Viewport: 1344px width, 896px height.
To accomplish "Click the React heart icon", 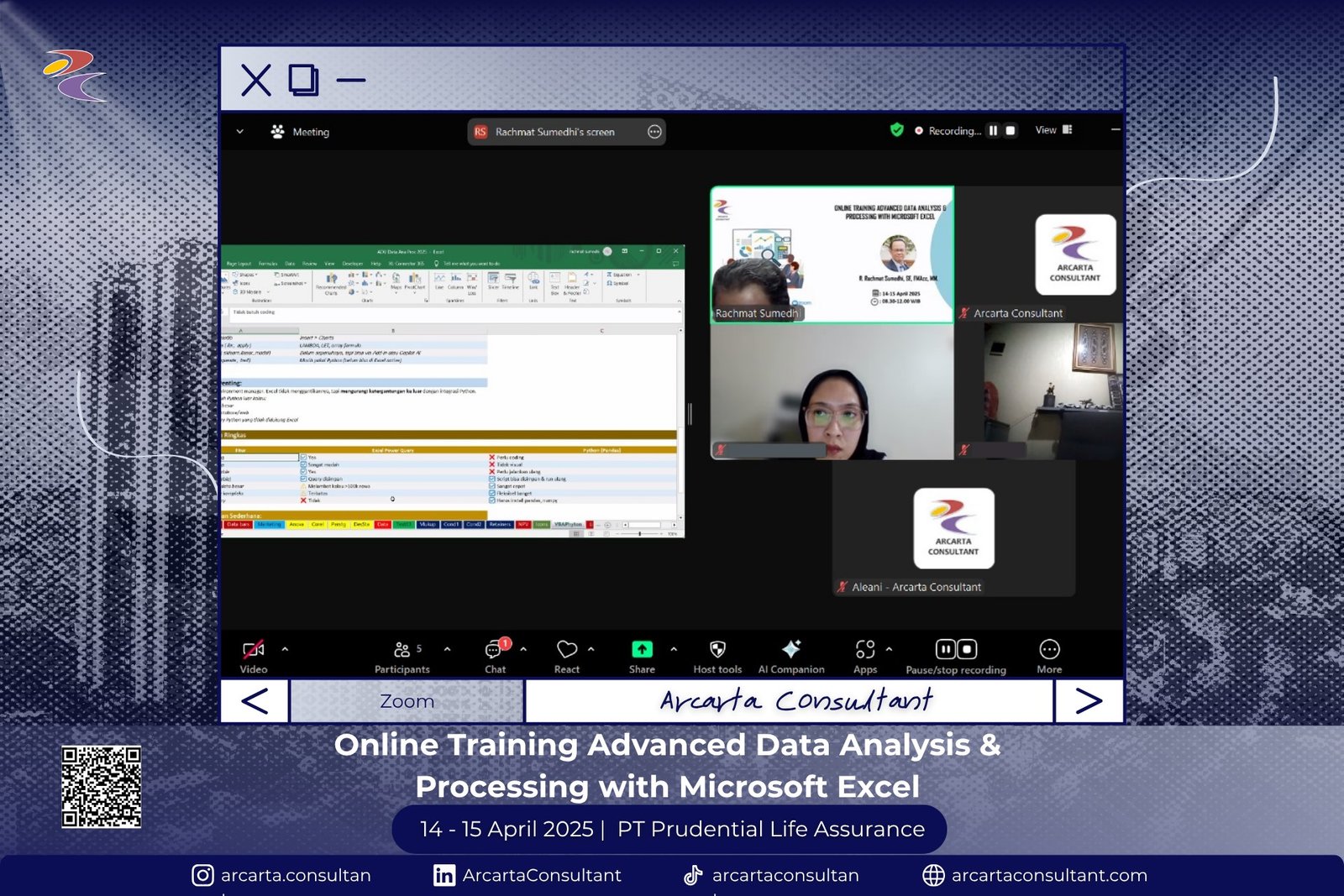I will pos(567,650).
